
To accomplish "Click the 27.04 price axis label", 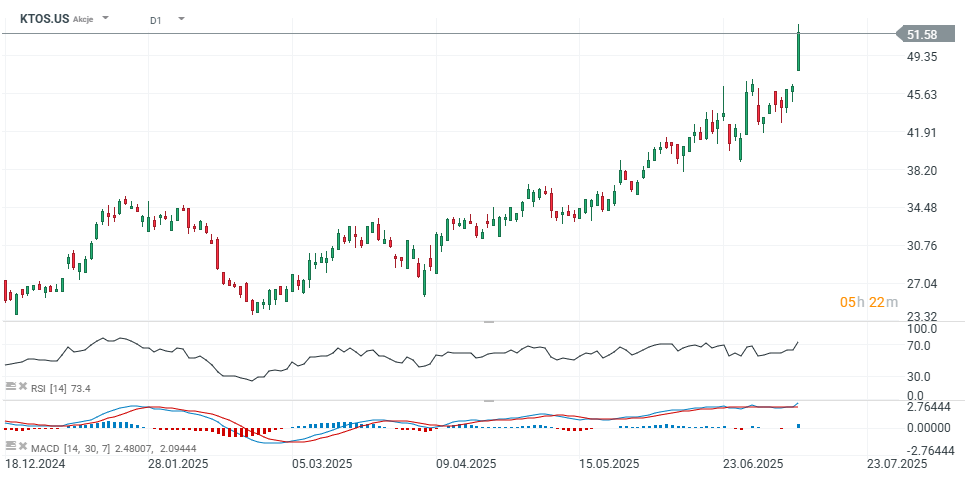I will (922, 284).
